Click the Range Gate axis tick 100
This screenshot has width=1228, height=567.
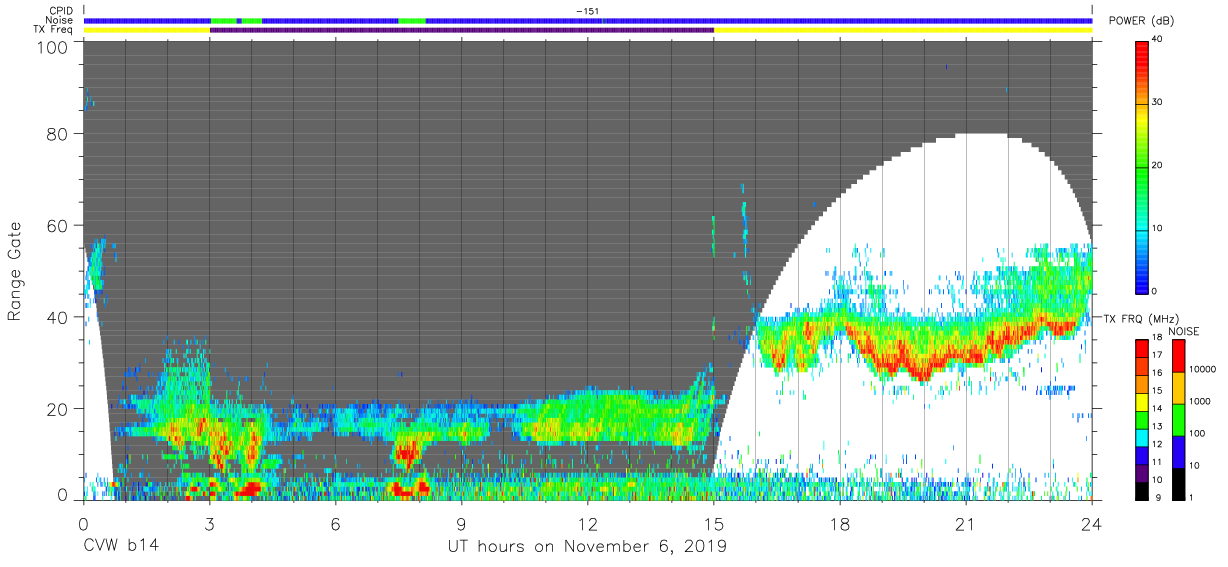(x=55, y=46)
